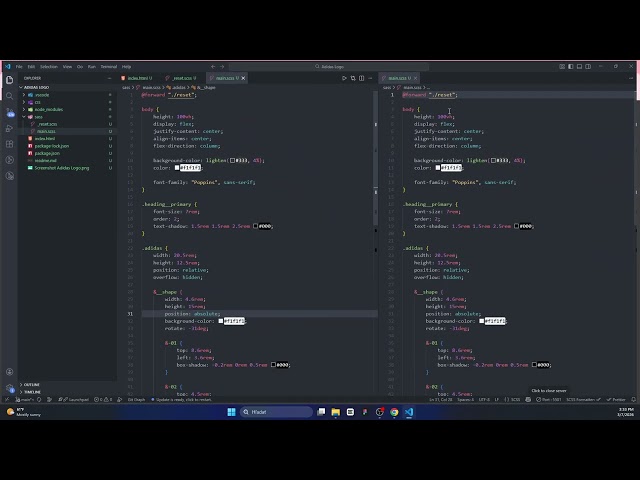Click the Launchpad status bar button

point(73,400)
